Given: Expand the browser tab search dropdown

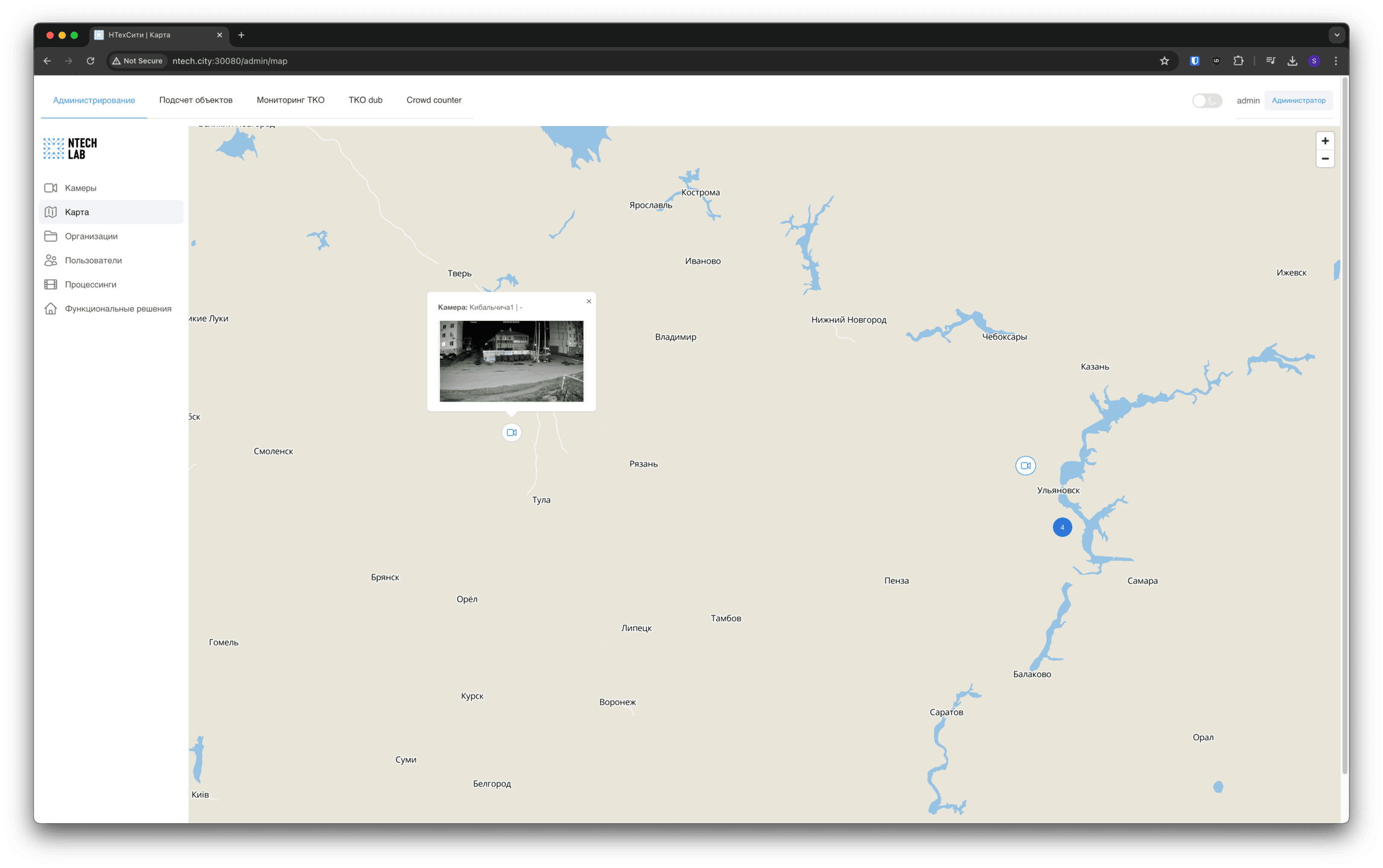Looking at the screenshot, I should click(1337, 35).
